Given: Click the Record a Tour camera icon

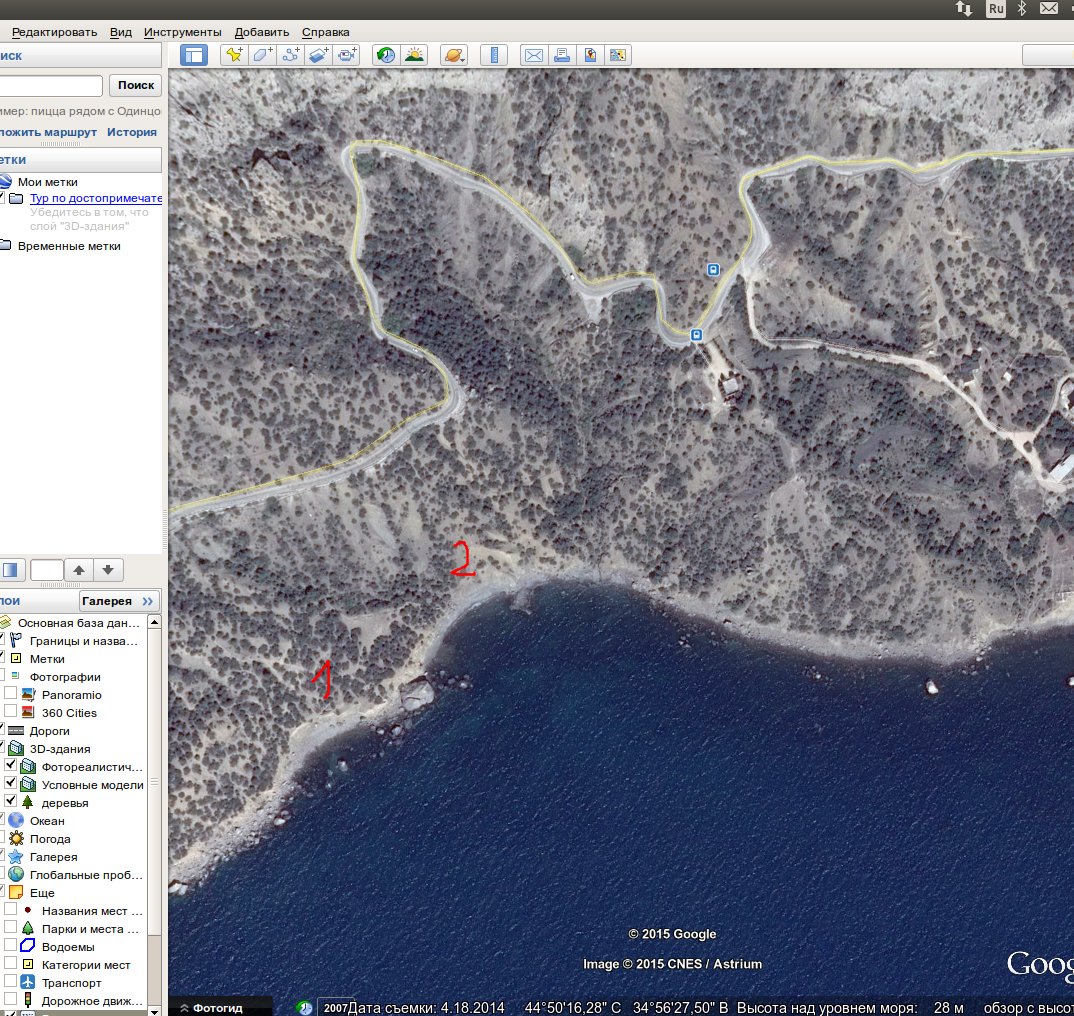Looking at the screenshot, I should [347, 55].
